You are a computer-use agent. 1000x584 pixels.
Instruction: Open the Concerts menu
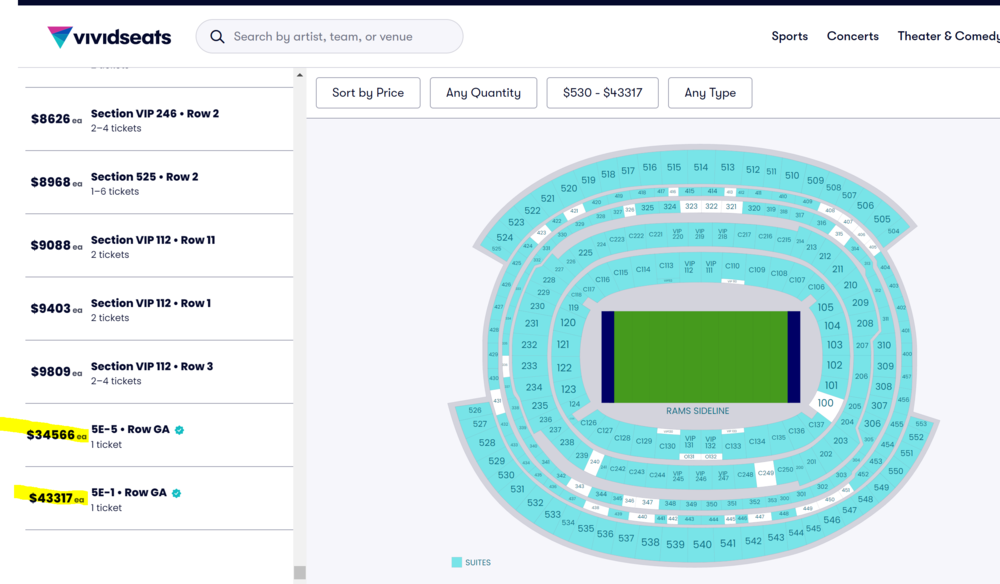(x=852, y=36)
